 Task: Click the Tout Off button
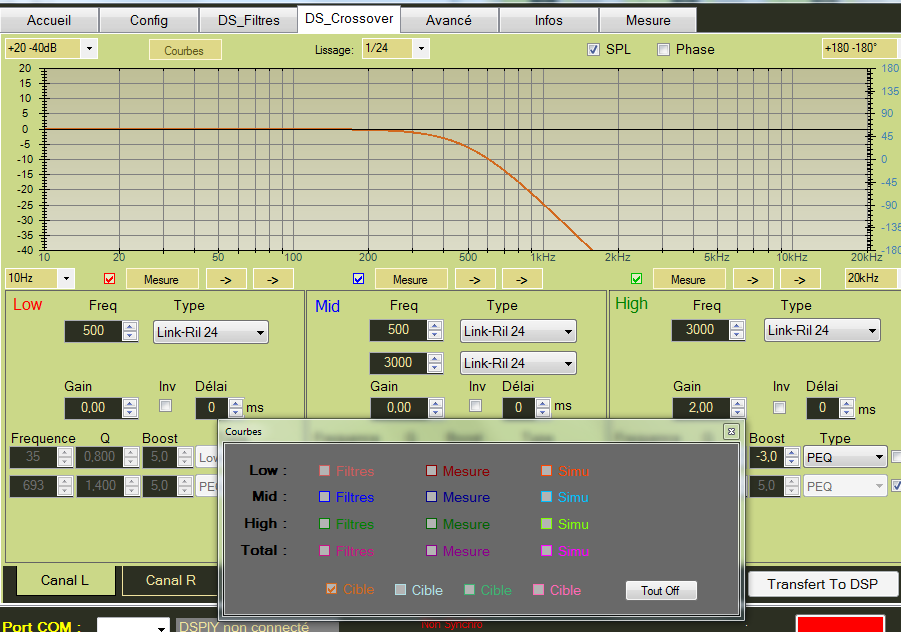point(660,591)
